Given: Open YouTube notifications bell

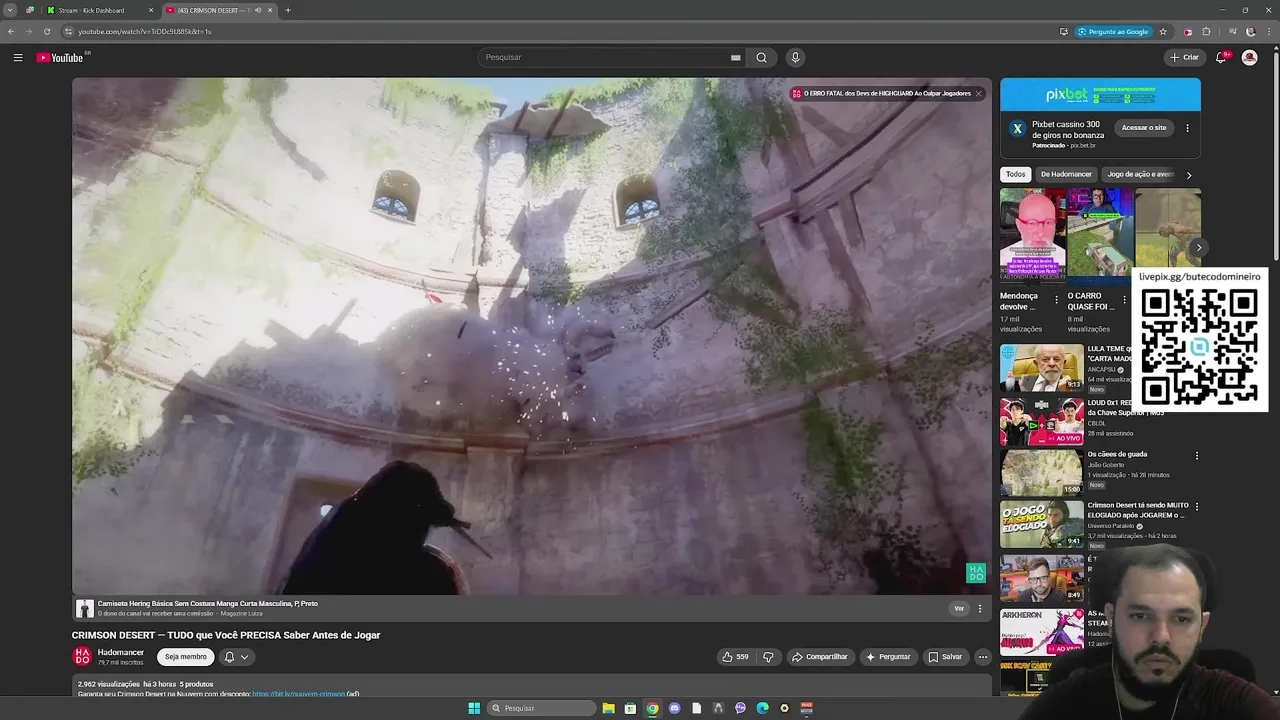Looking at the screenshot, I should 1221,57.
